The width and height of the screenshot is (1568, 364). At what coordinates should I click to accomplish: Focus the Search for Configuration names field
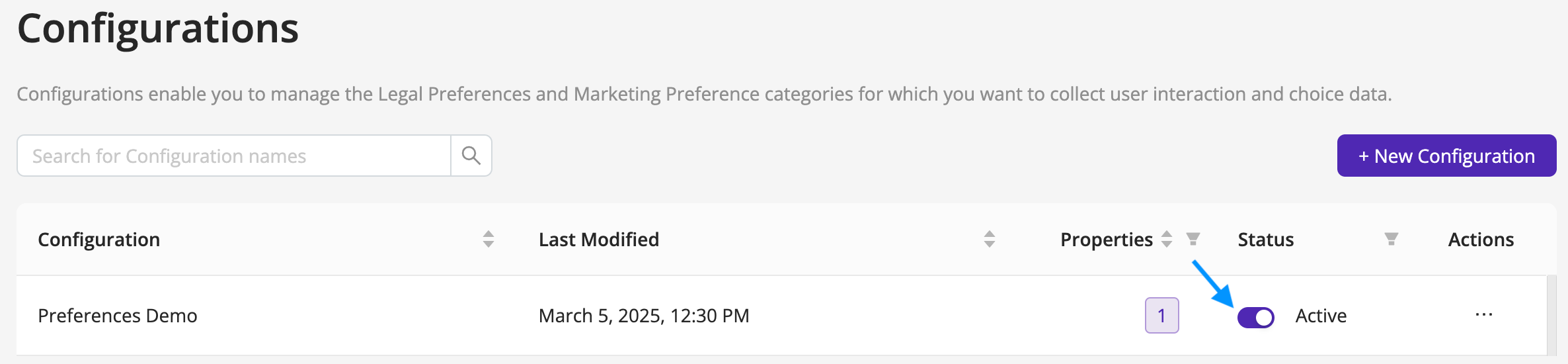click(x=234, y=156)
